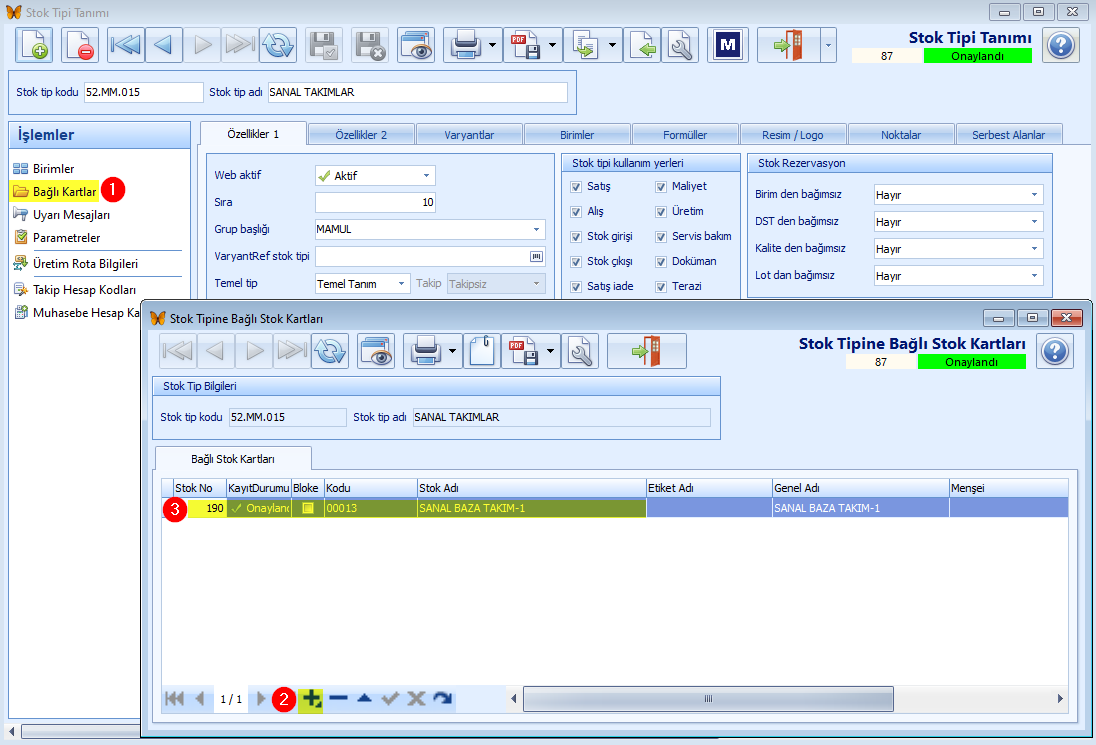Expand print options arrow in main toolbar
The height and width of the screenshot is (745, 1096).
[493, 45]
